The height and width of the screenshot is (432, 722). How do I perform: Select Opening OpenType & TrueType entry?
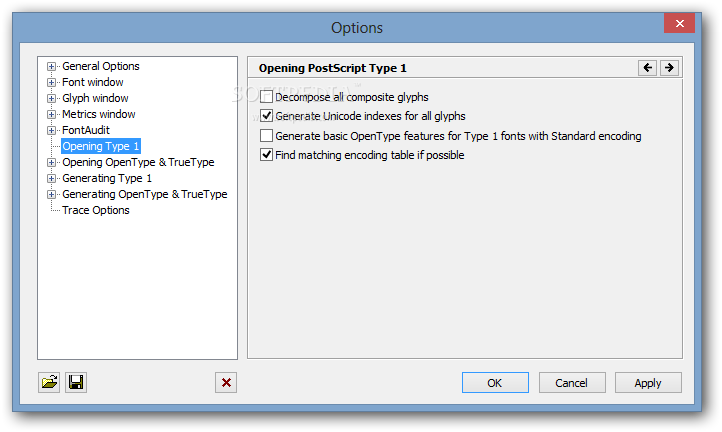138,162
